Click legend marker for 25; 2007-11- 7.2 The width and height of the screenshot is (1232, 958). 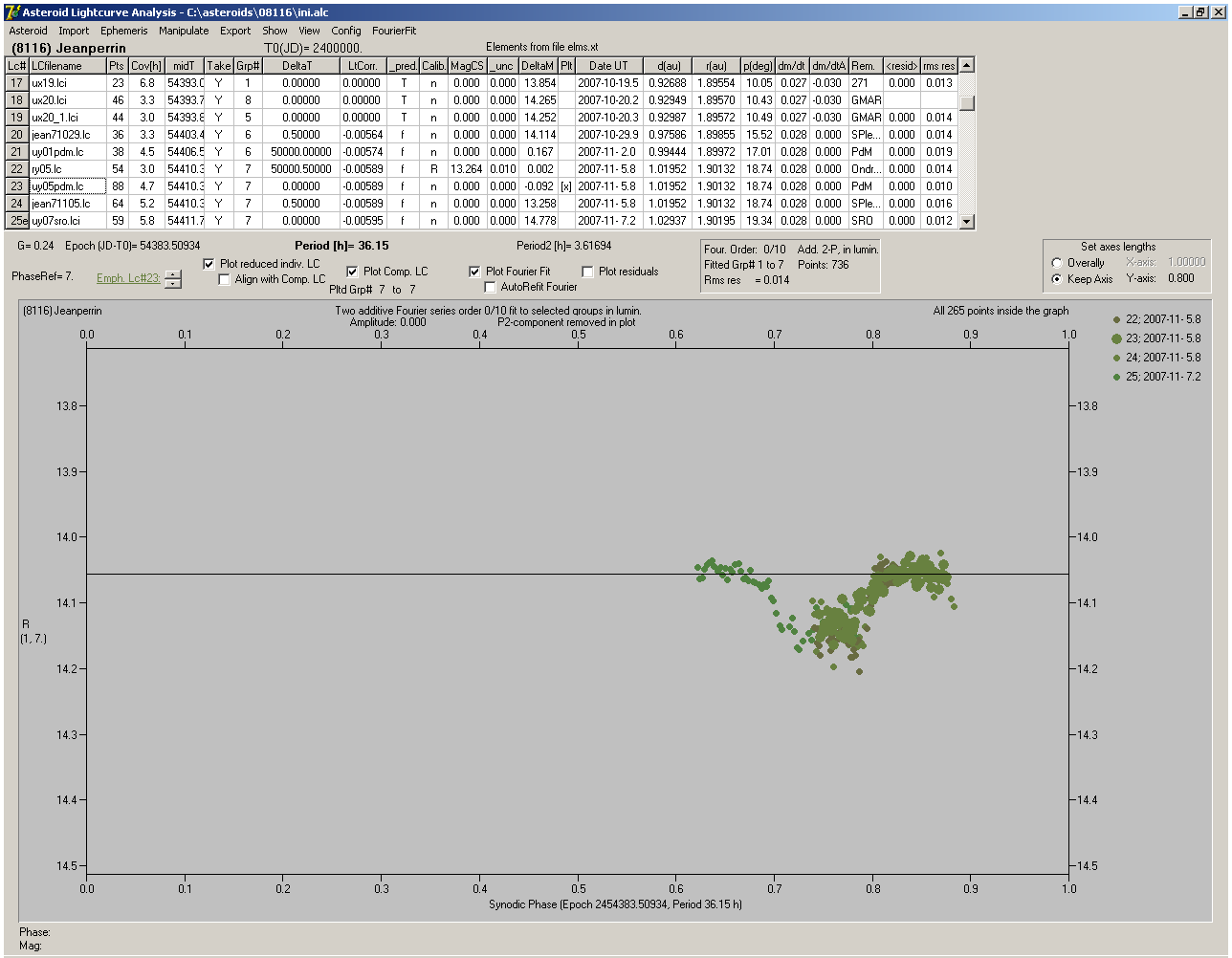1116,377
